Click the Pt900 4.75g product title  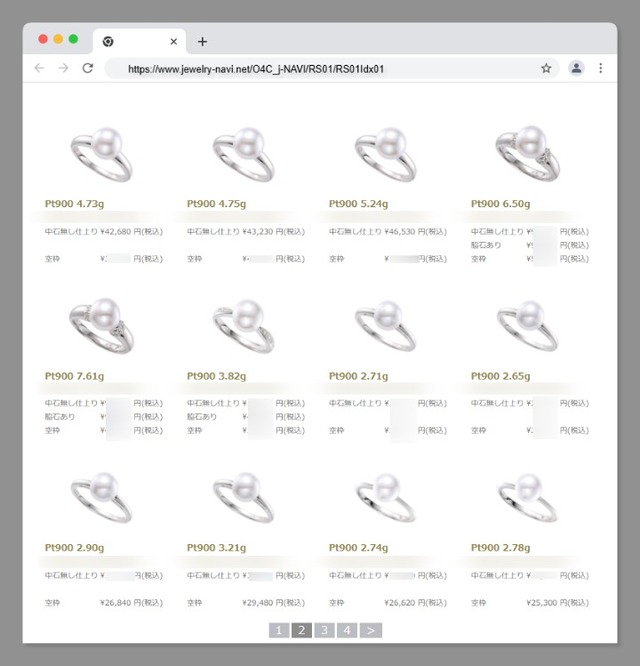click(x=217, y=204)
